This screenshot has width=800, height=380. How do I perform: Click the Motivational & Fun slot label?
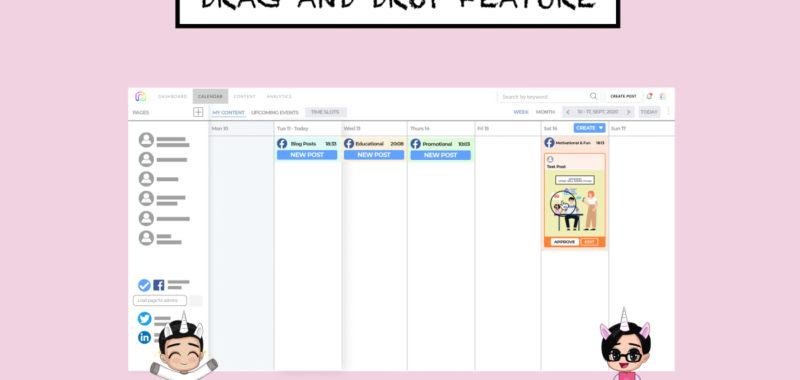[x=574, y=143]
